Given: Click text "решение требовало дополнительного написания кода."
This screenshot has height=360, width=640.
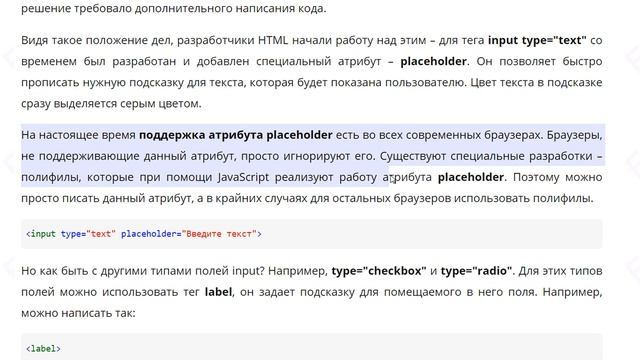Looking at the screenshot, I should [173, 9].
